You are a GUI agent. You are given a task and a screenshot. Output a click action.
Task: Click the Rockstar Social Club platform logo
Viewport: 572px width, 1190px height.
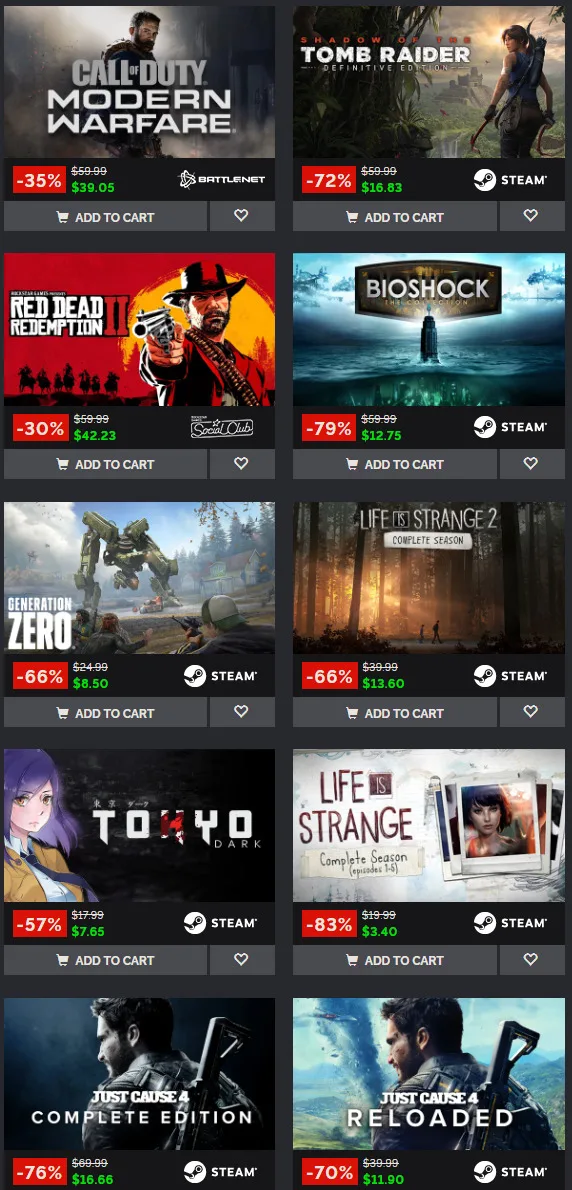click(222, 427)
